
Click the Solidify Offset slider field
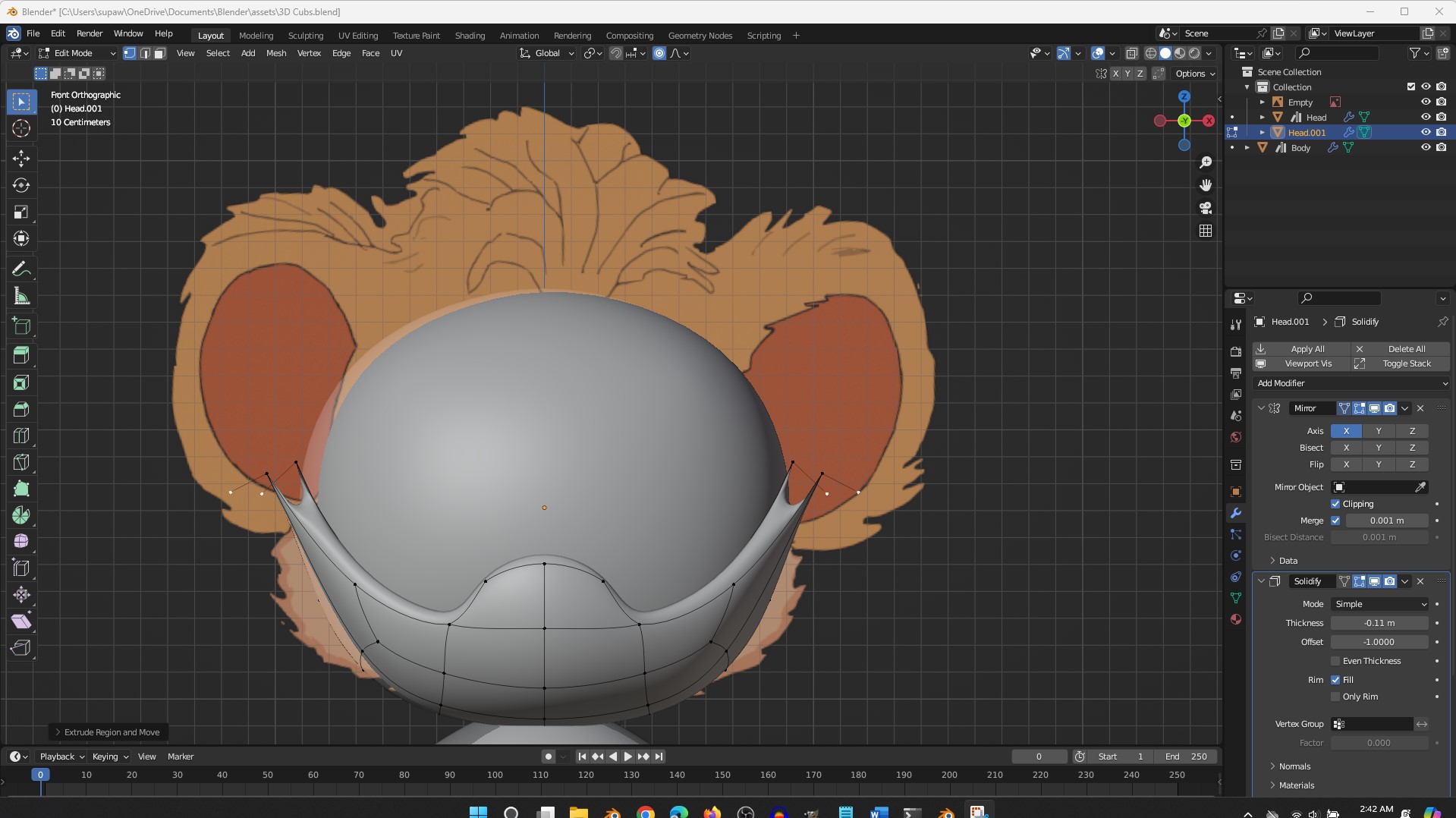1379,642
